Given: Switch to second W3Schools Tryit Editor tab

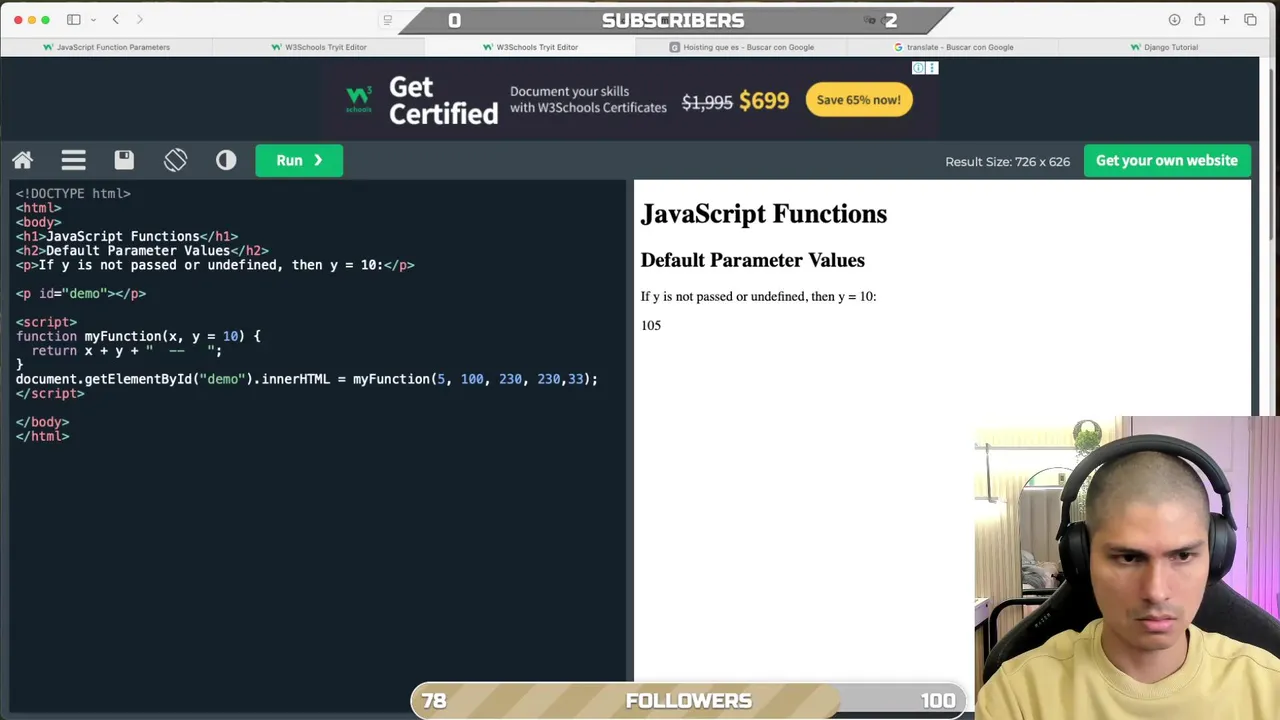Looking at the screenshot, I should click(318, 47).
